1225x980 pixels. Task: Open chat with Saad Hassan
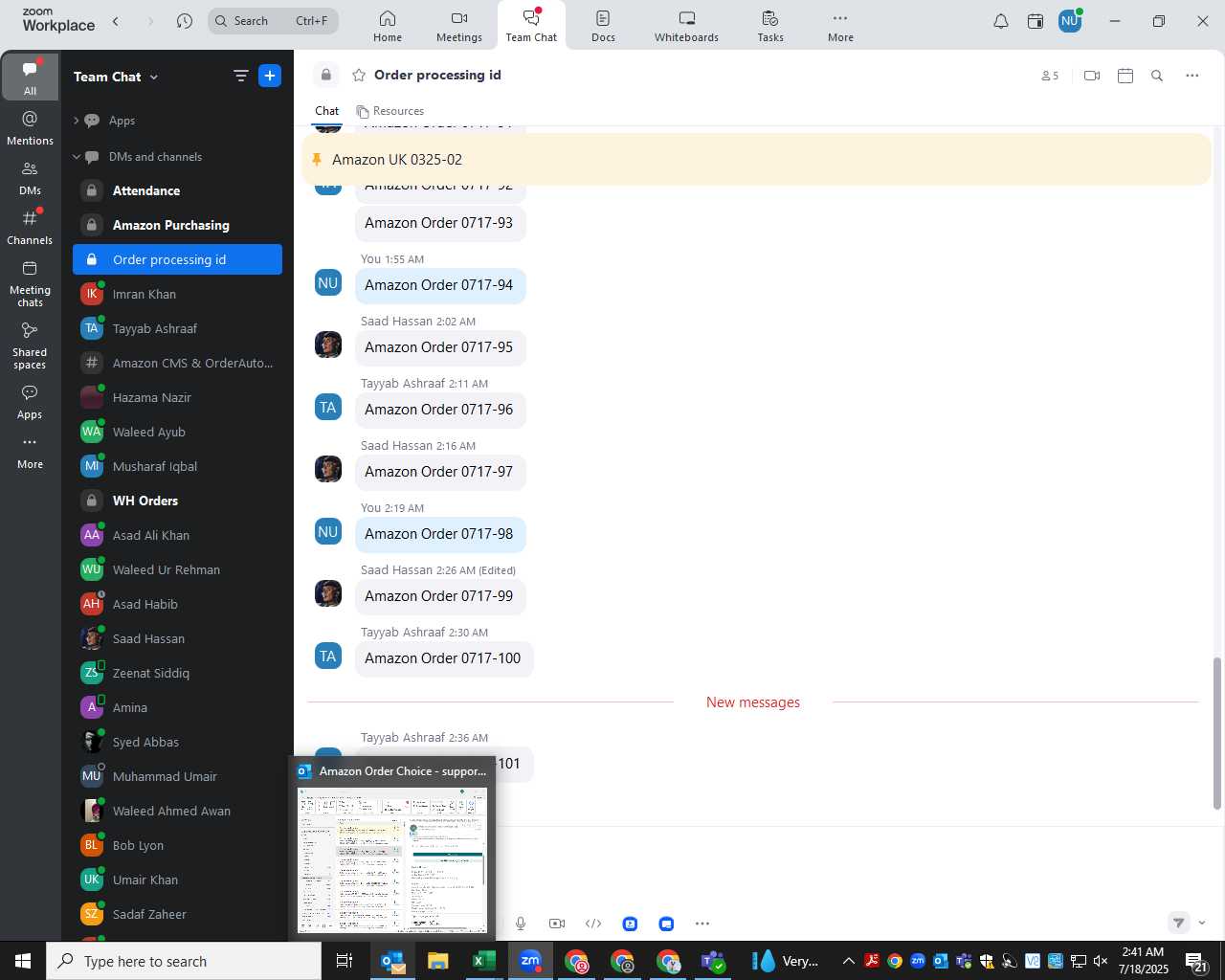pos(177,638)
